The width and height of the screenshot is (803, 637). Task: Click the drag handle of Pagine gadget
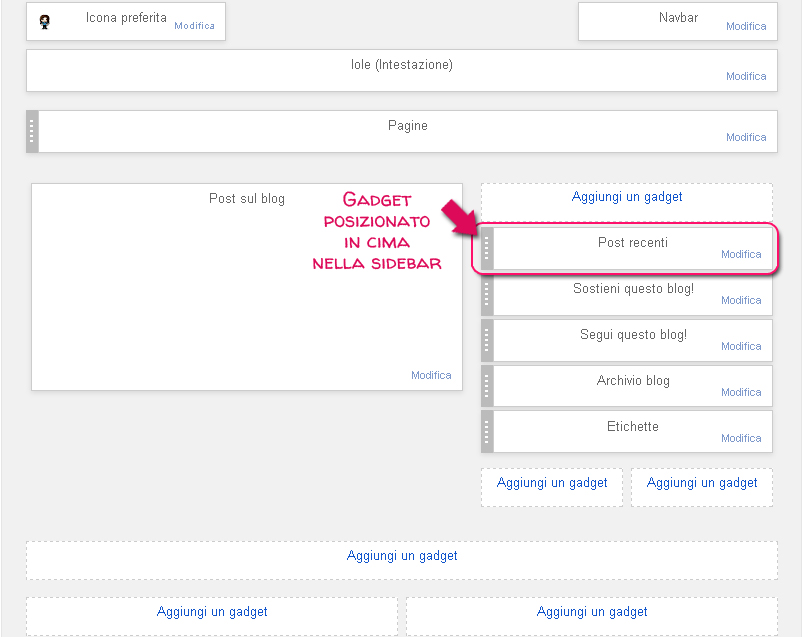(32, 131)
